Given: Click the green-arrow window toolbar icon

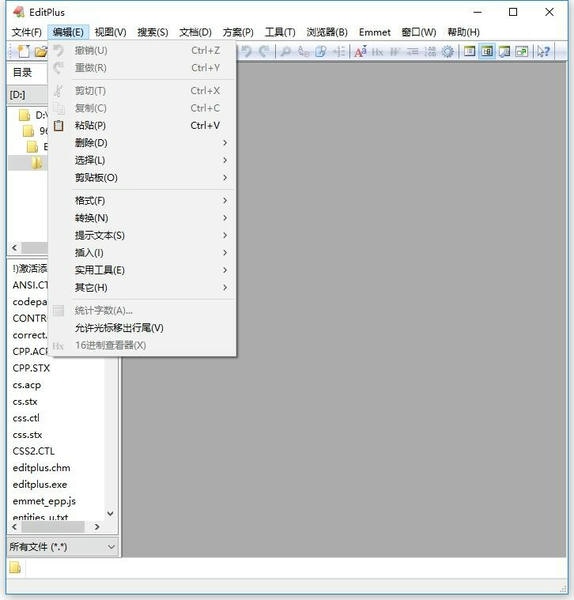Looking at the screenshot, I should click(522, 51).
